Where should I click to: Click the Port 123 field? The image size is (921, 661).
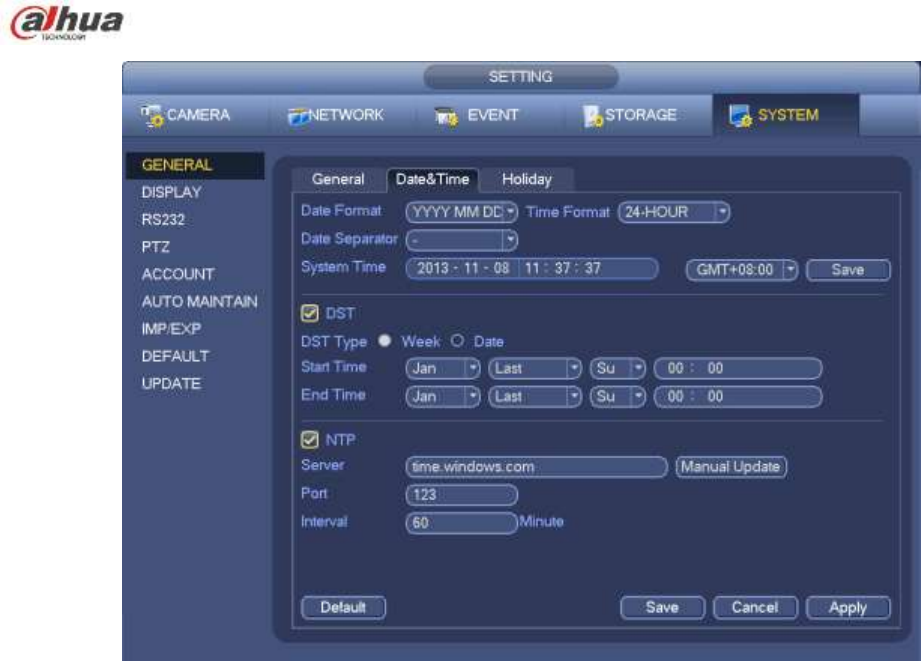tap(462, 495)
